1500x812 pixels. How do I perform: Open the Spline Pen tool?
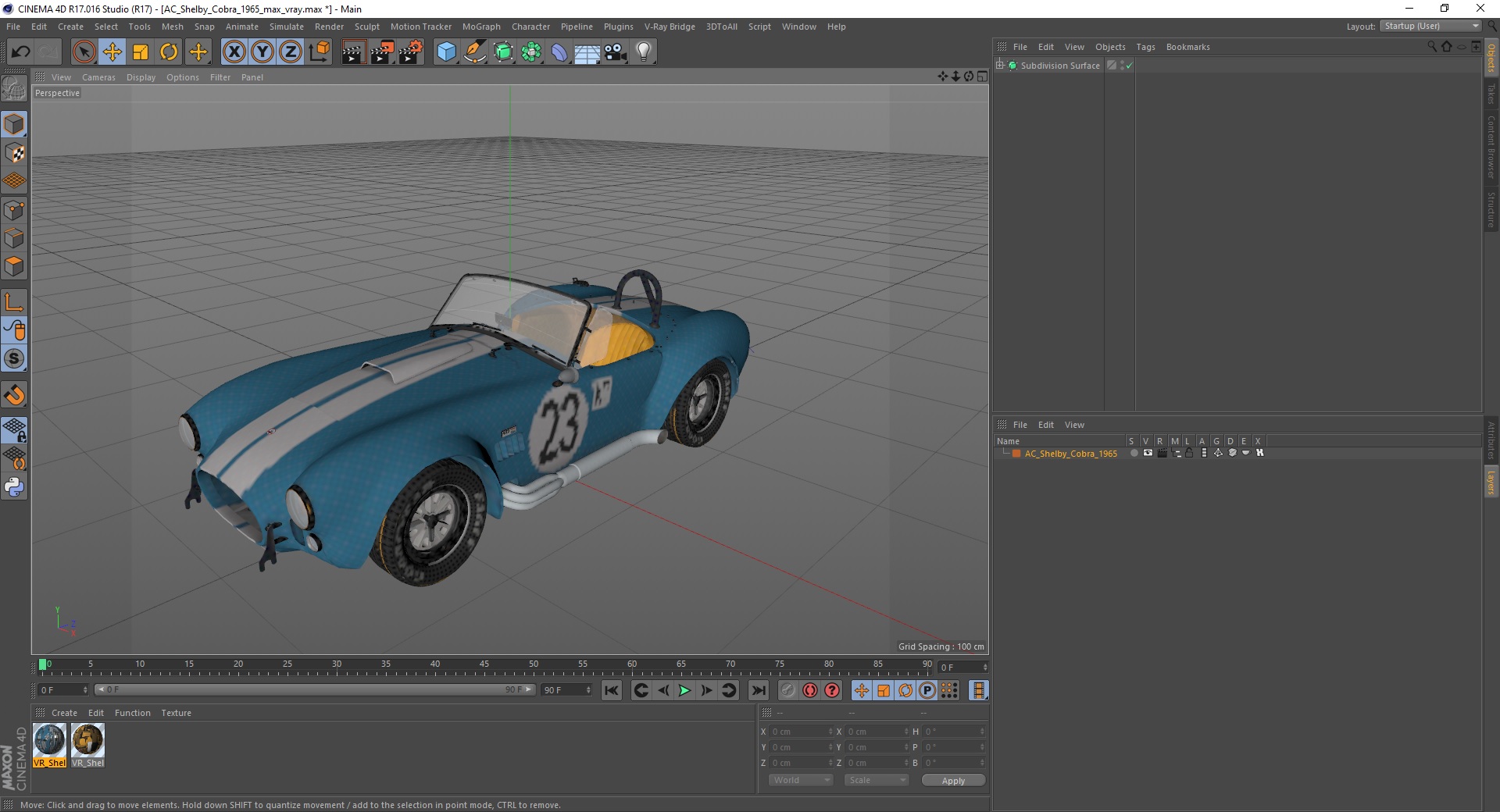(475, 52)
